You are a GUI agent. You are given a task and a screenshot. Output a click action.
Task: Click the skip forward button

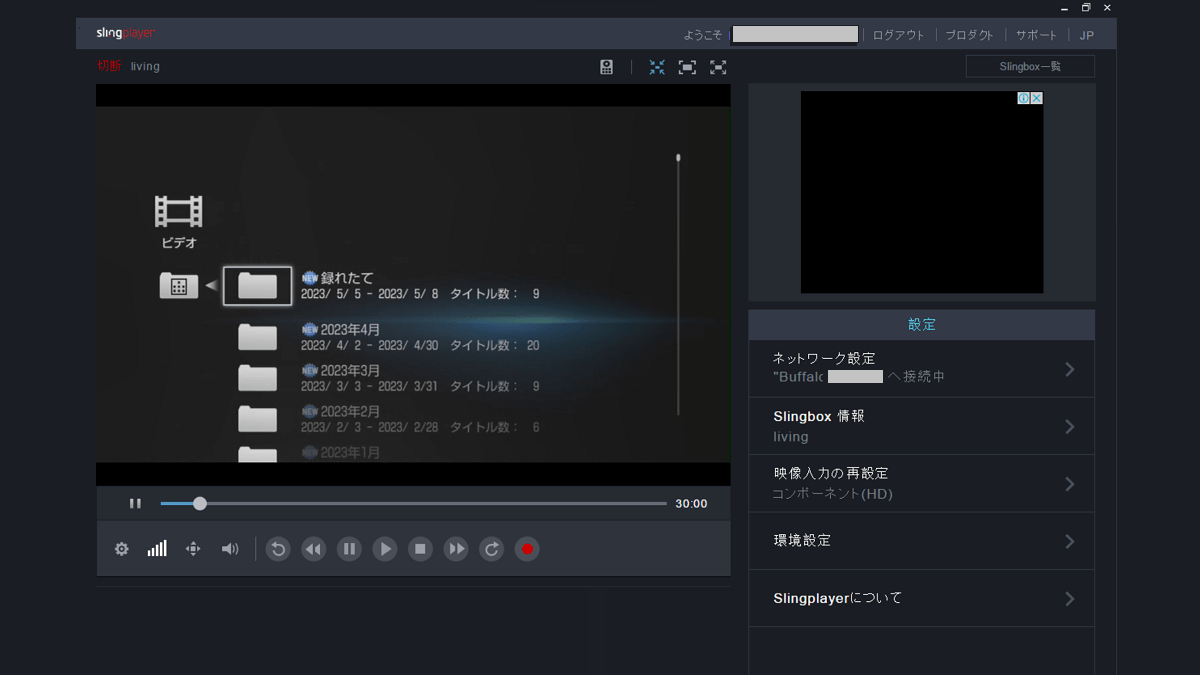point(491,549)
